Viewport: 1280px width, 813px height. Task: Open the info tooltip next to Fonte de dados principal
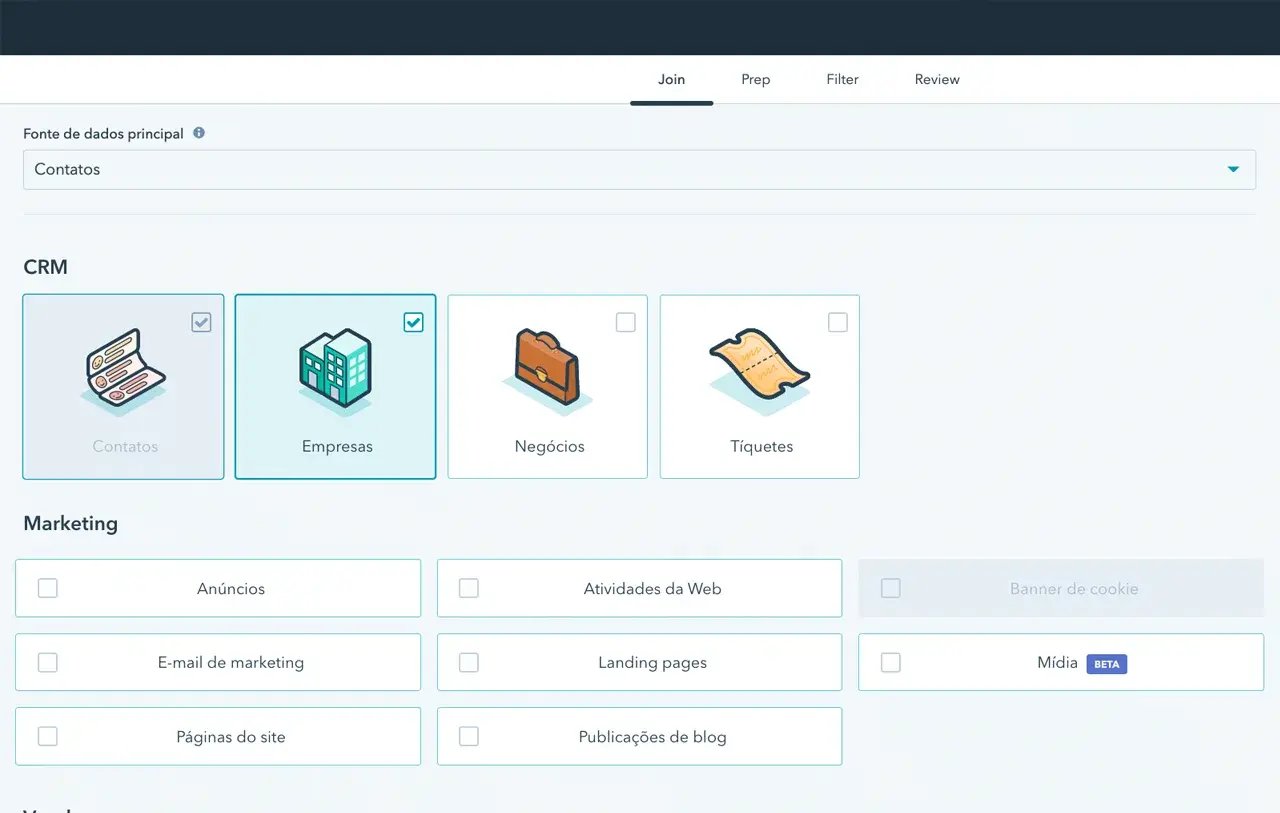pyautogui.click(x=198, y=132)
